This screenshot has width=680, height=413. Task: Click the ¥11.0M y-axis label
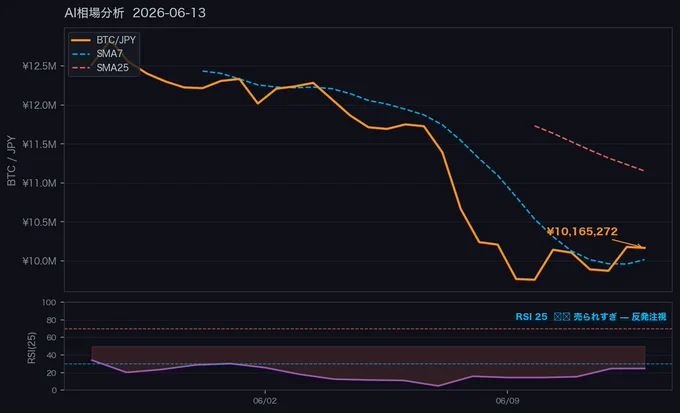coord(39,183)
